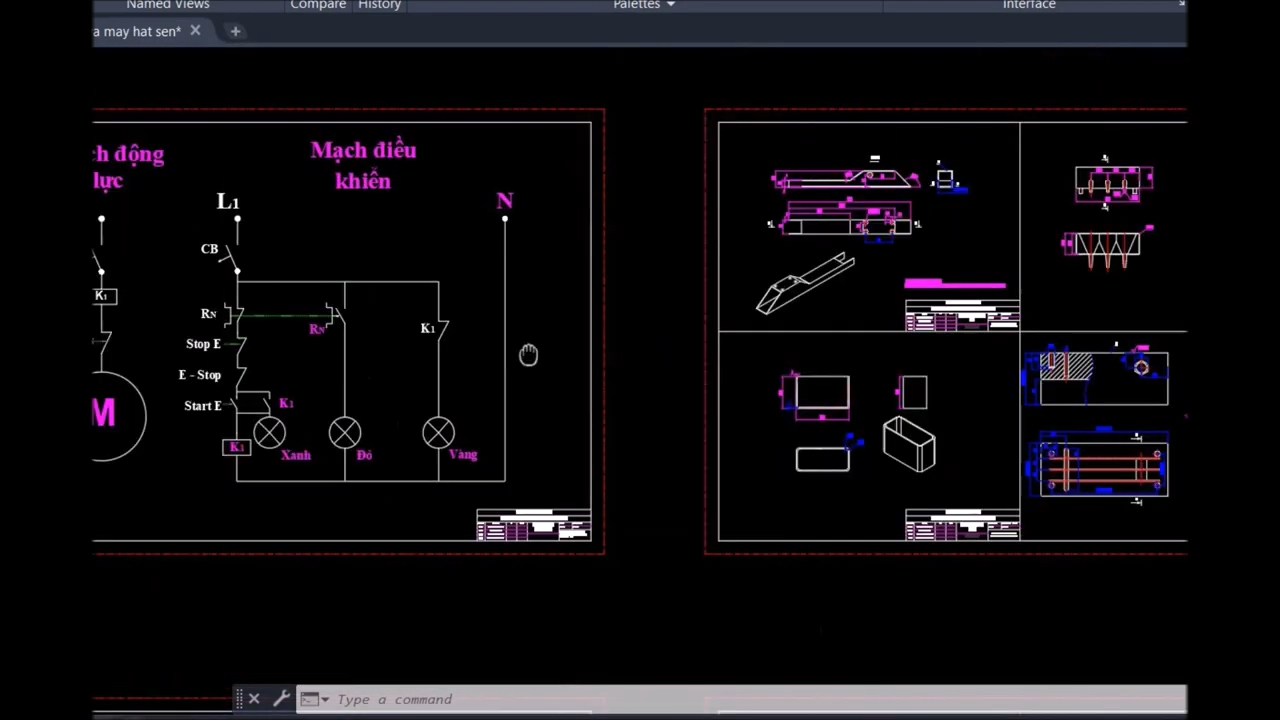Click the 'Type a command' input field
Image resolution: width=1280 pixels, height=720 pixels.
pyautogui.click(x=700, y=699)
